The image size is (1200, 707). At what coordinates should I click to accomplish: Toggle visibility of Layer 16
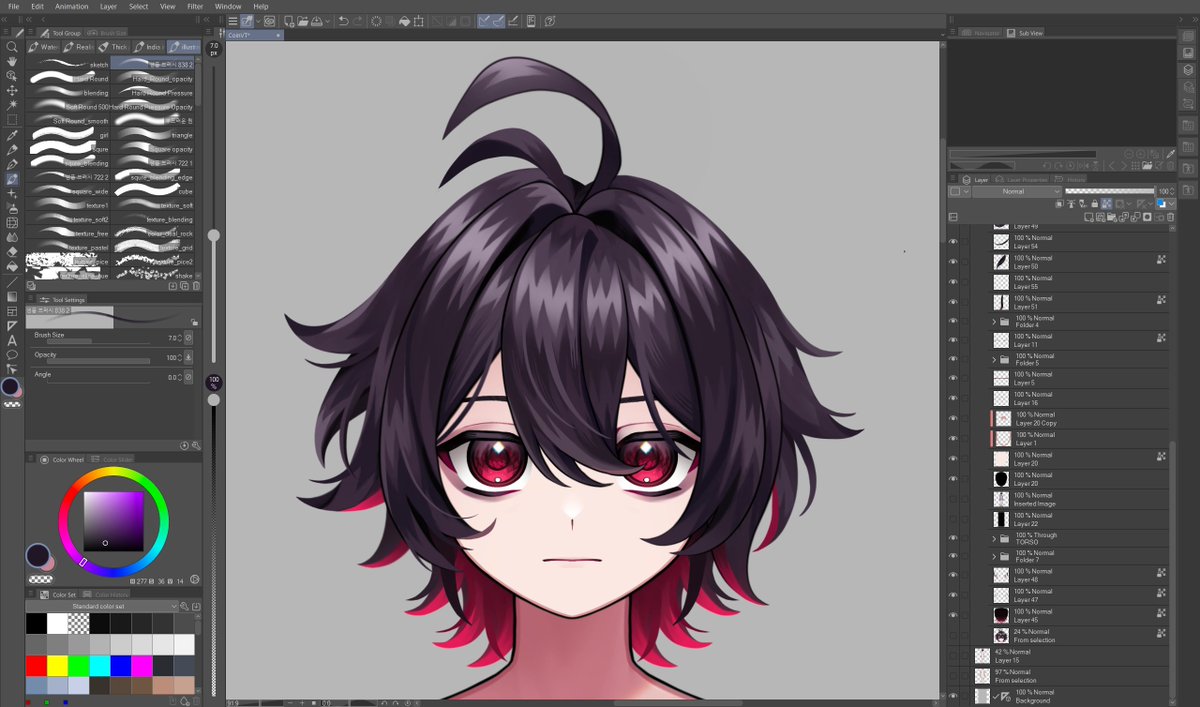pyautogui.click(x=953, y=399)
